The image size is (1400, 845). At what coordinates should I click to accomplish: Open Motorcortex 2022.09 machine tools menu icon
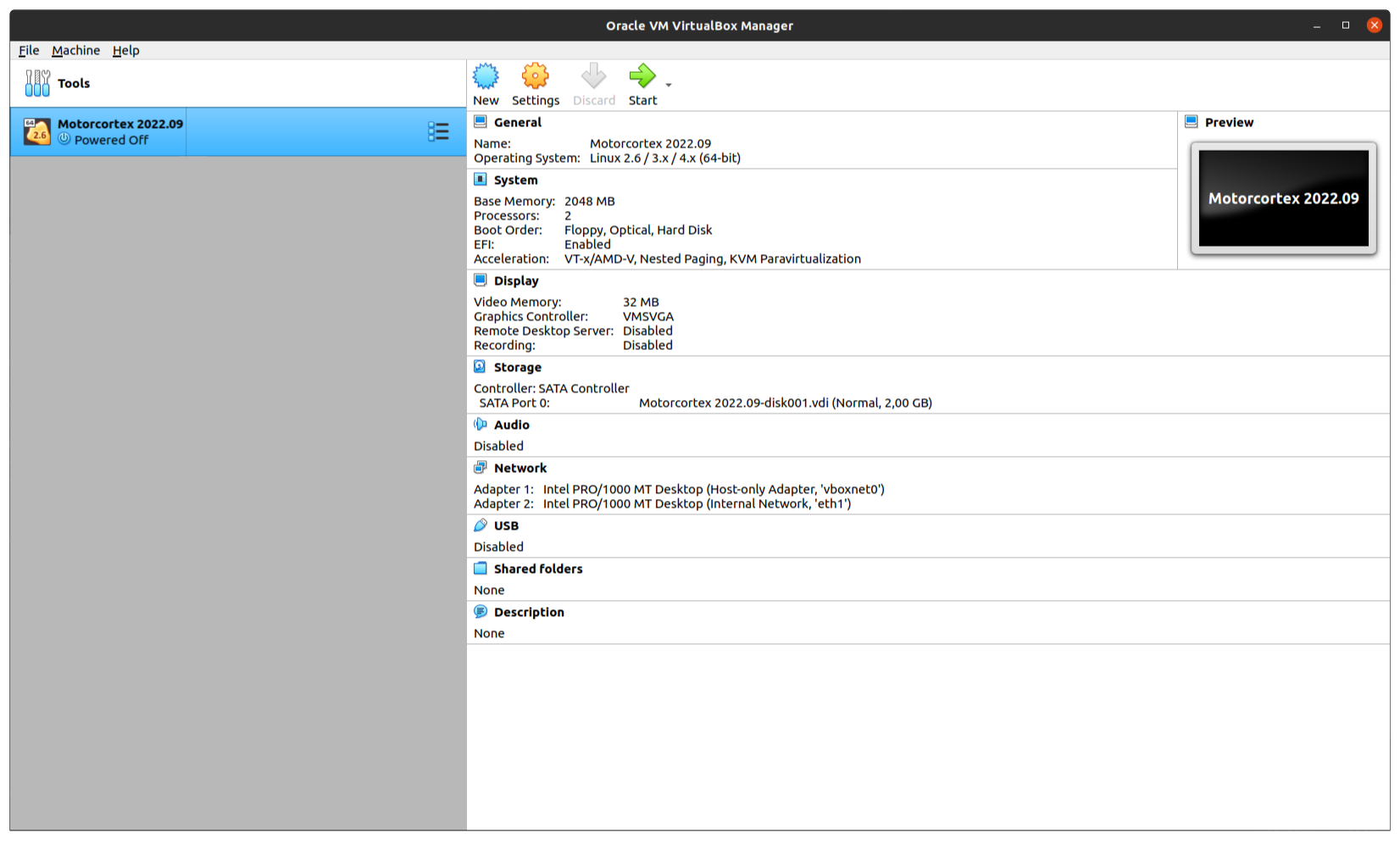(x=438, y=131)
